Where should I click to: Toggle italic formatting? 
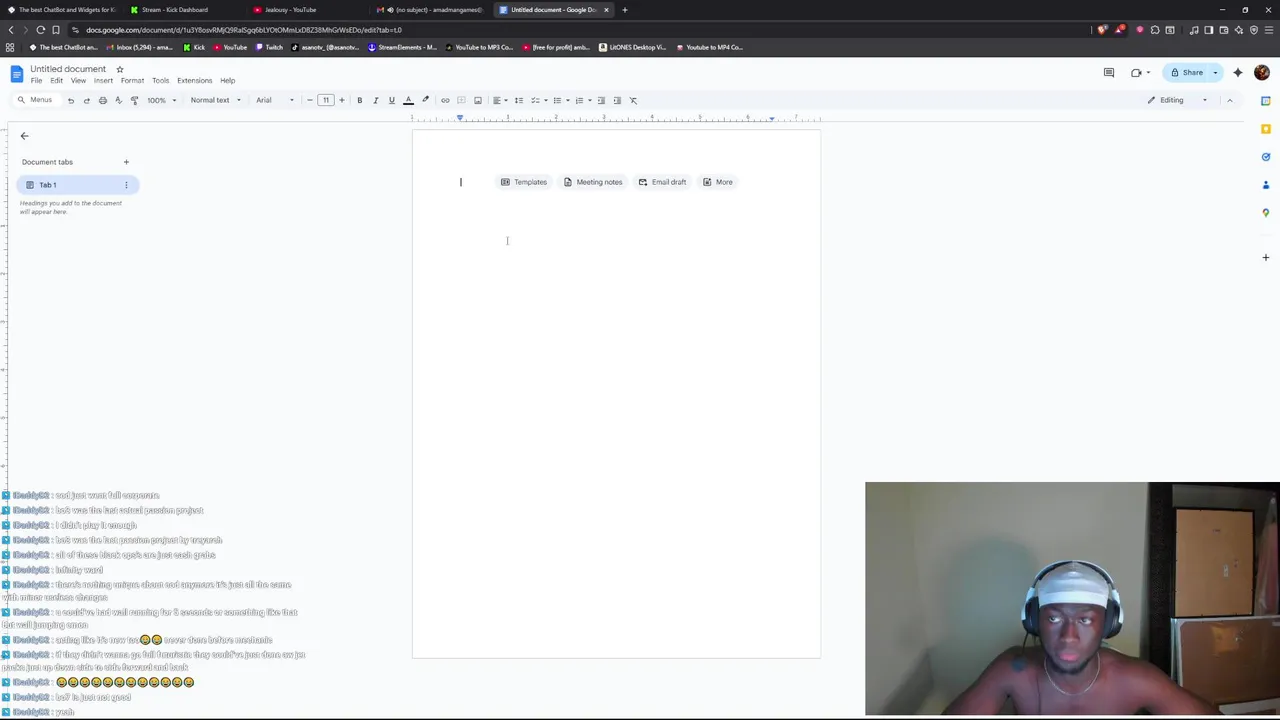point(375,100)
